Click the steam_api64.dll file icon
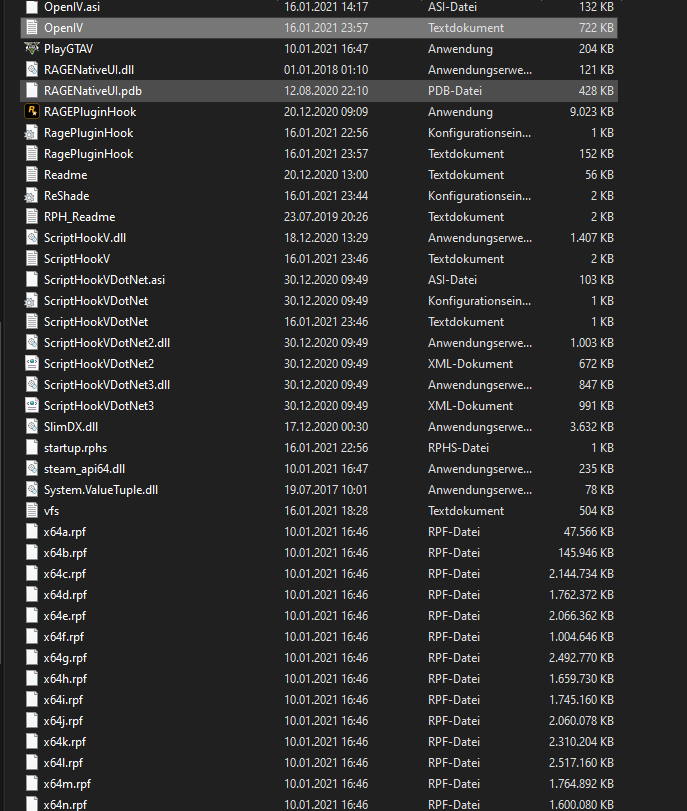Screen dimensions: 687x811 [x=32, y=469]
